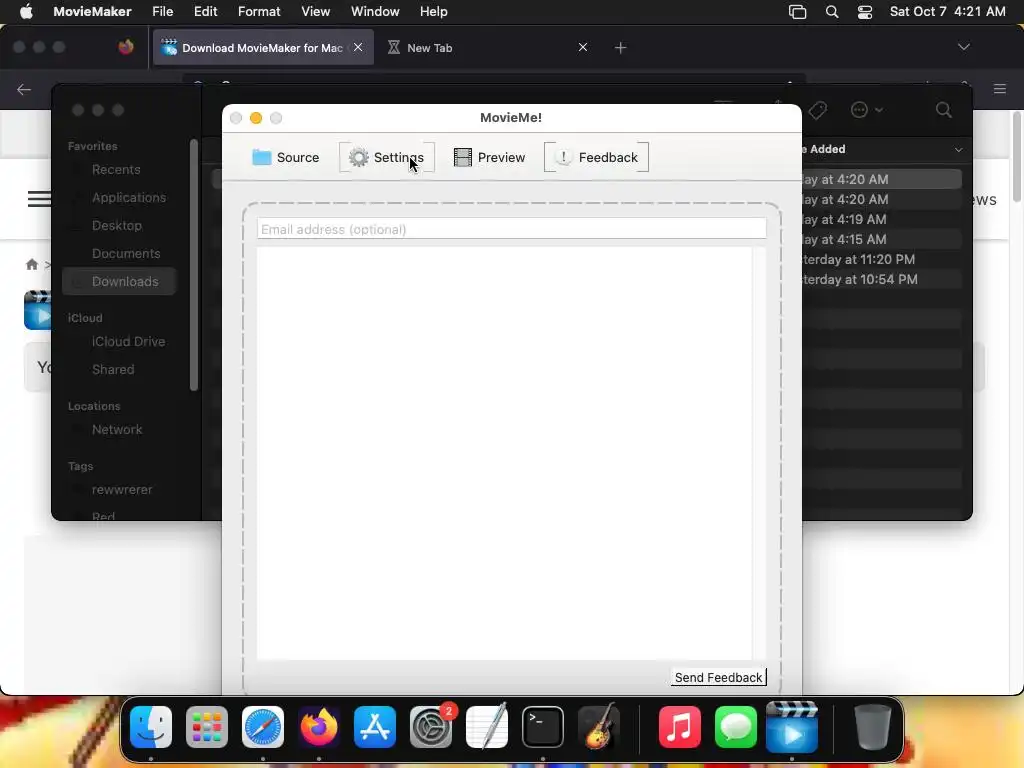Image resolution: width=1024 pixels, height=768 pixels.
Task: Select Documents in Finder sidebar
Action: click(x=126, y=253)
